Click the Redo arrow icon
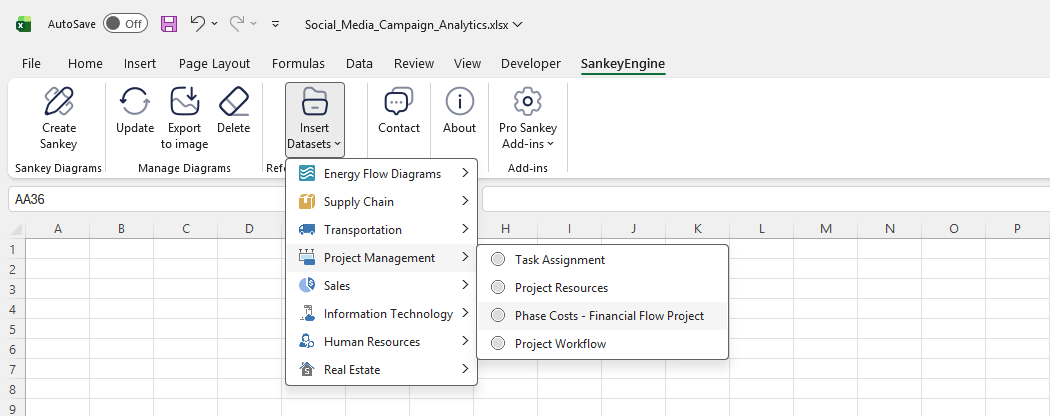The height and width of the screenshot is (416, 1050). tap(237, 23)
